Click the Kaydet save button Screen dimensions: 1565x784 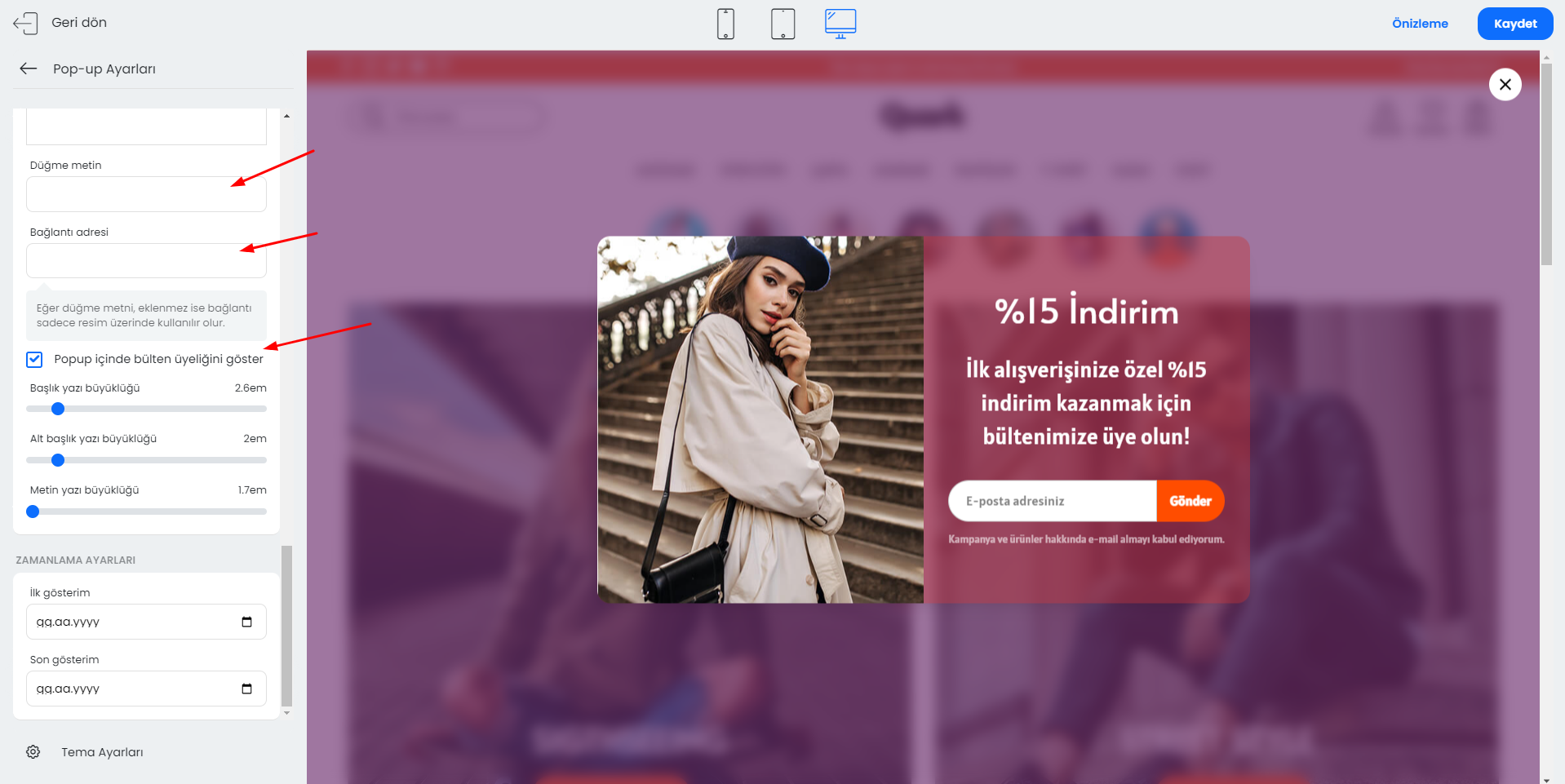click(1515, 24)
